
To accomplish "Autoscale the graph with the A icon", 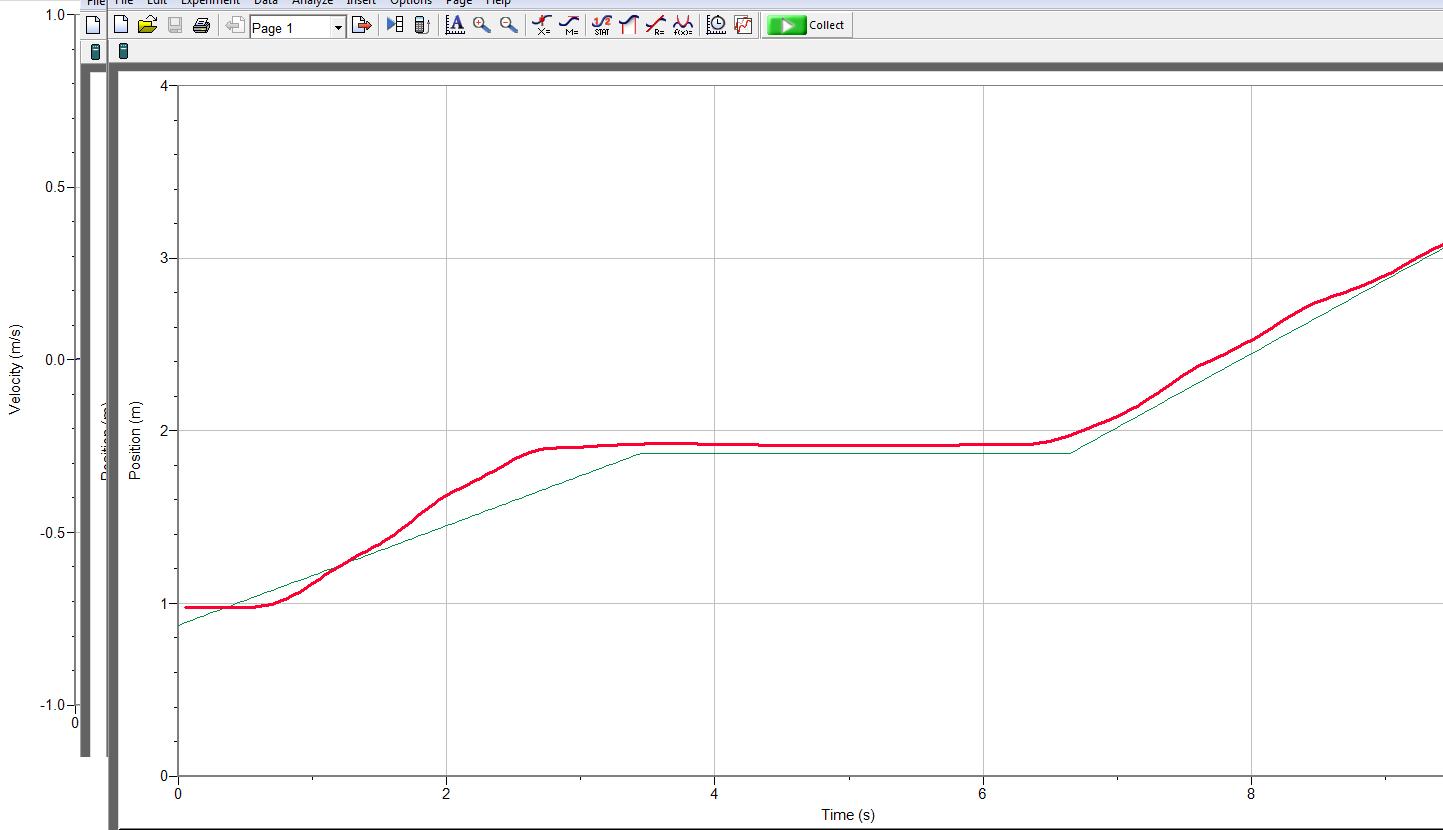I will click(455, 25).
